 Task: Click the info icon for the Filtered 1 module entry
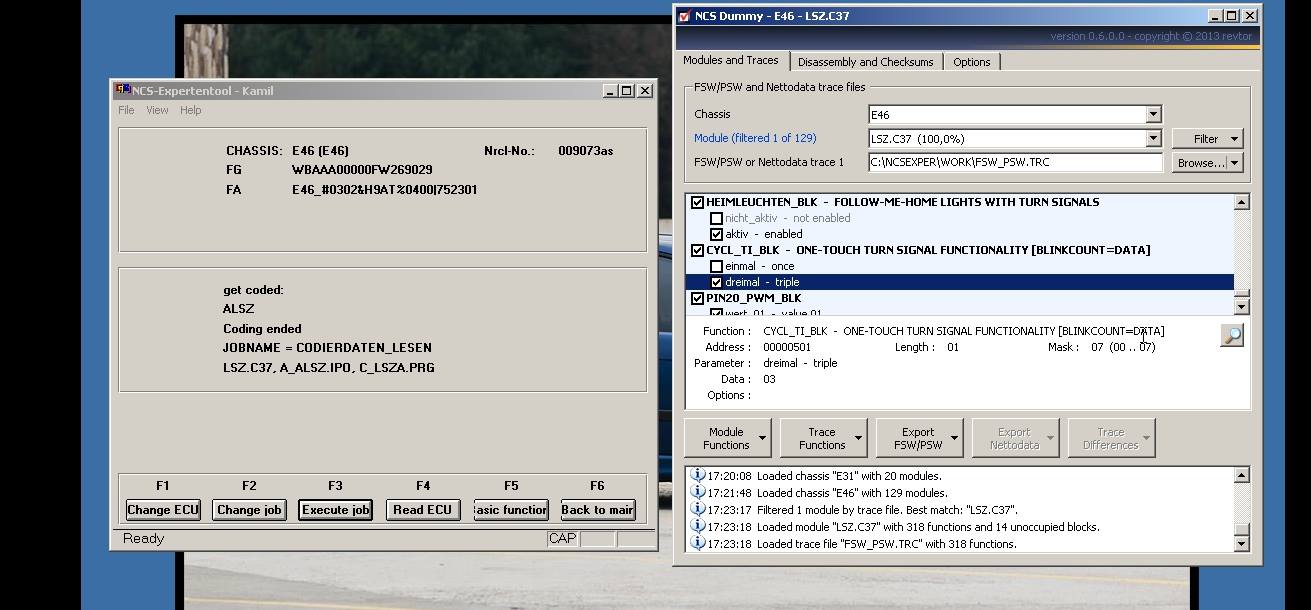pyautogui.click(x=698, y=510)
